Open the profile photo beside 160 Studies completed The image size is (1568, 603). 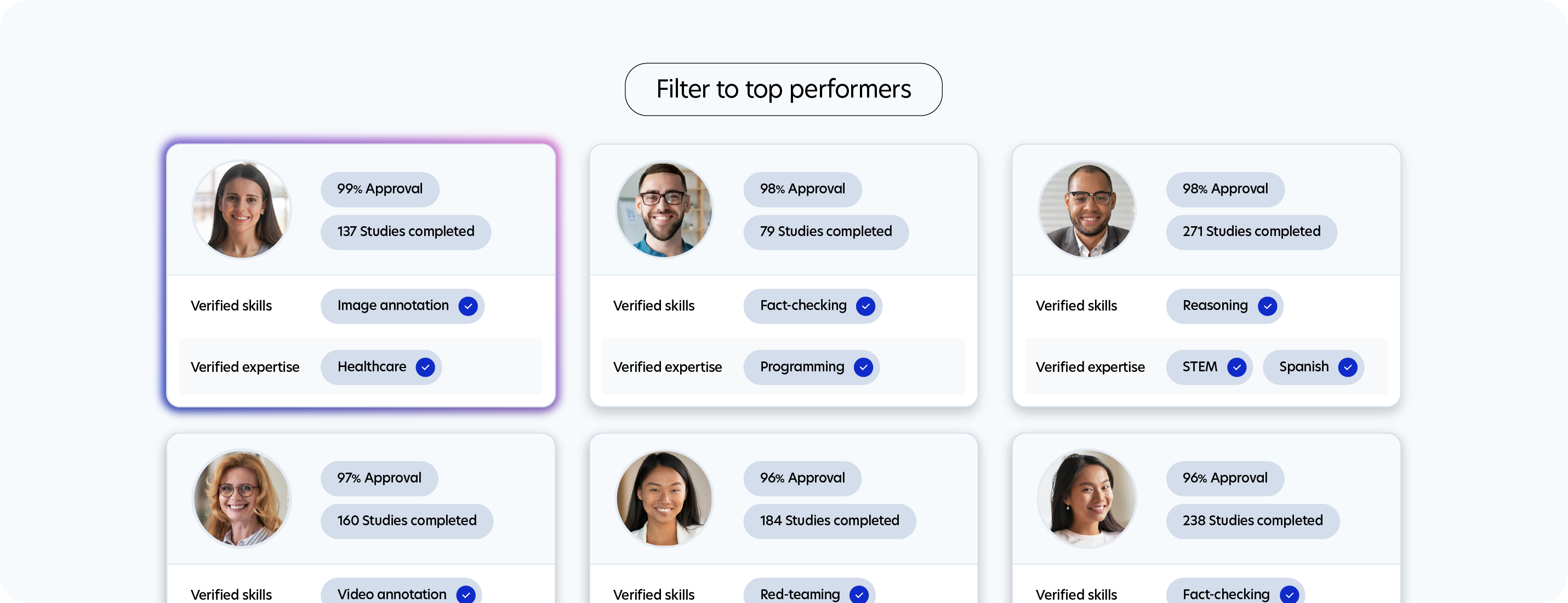[242, 498]
